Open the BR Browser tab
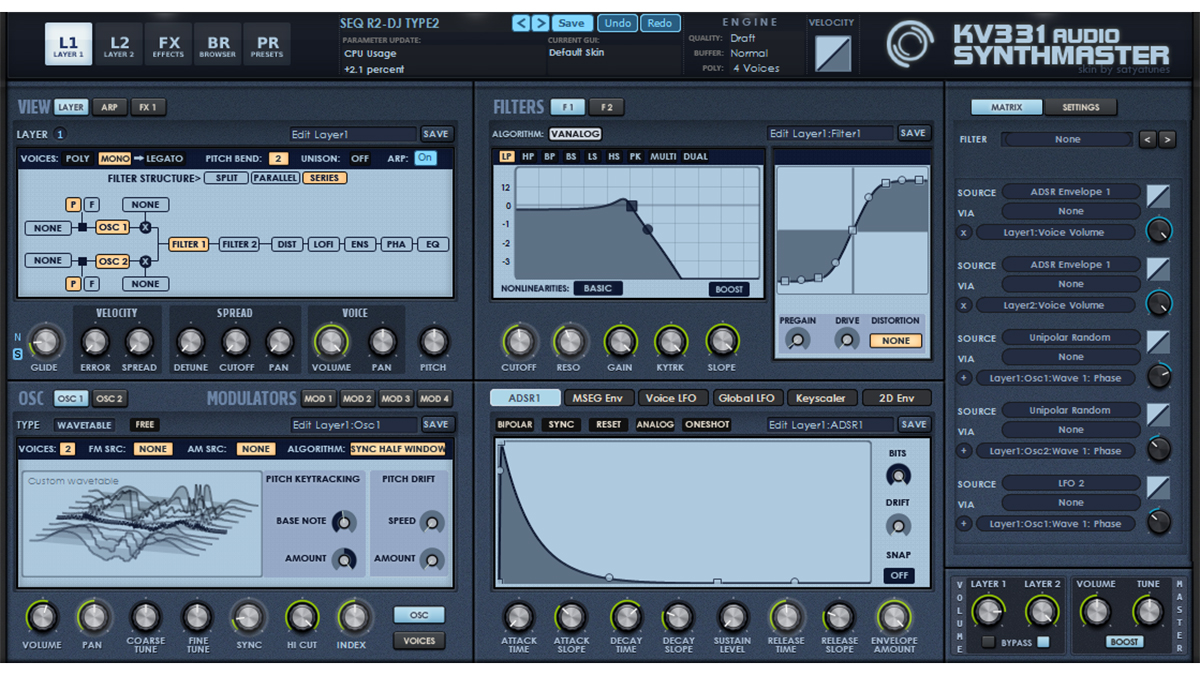This screenshot has width=1200, height=675. pyautogui.click(x=218, y=44)
